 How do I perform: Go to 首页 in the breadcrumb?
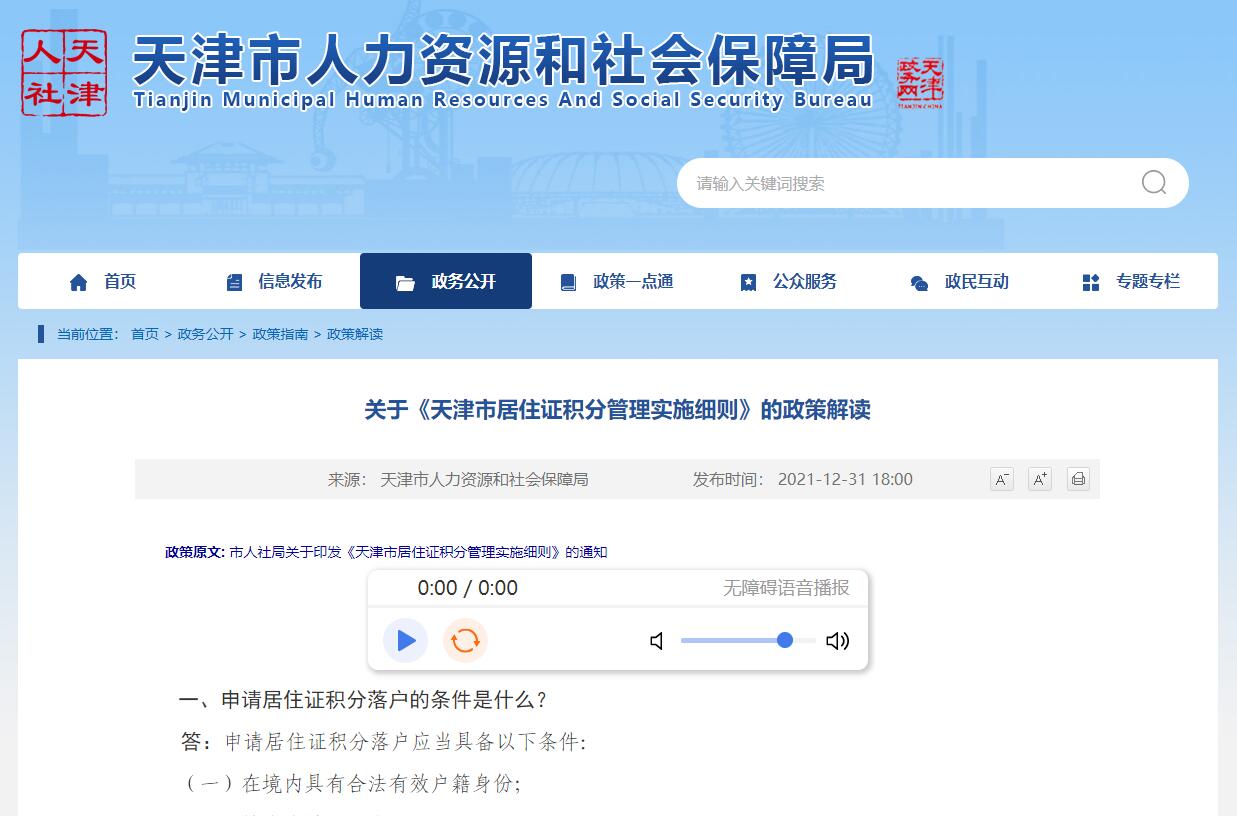tap(145, 334)
